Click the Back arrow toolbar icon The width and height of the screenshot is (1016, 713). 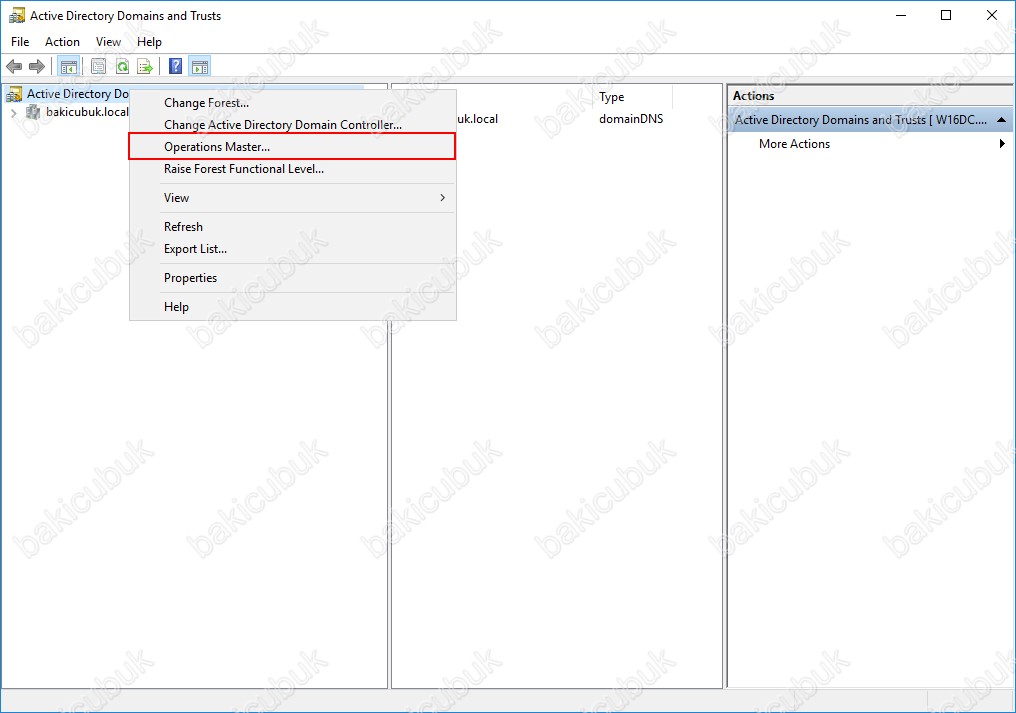pyautogui.click(x=14, y=66)
